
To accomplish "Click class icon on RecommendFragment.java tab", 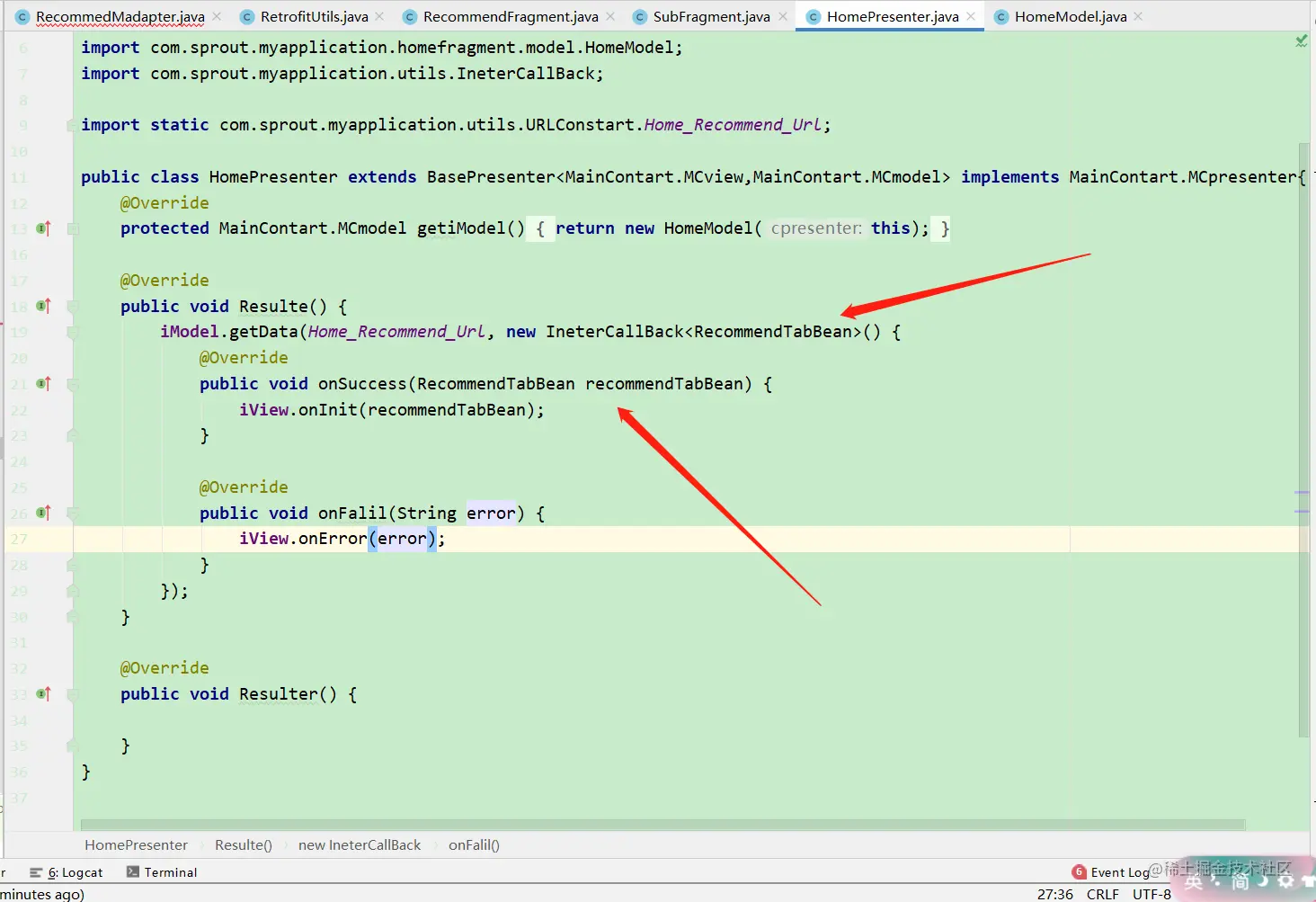I will 410,17.
